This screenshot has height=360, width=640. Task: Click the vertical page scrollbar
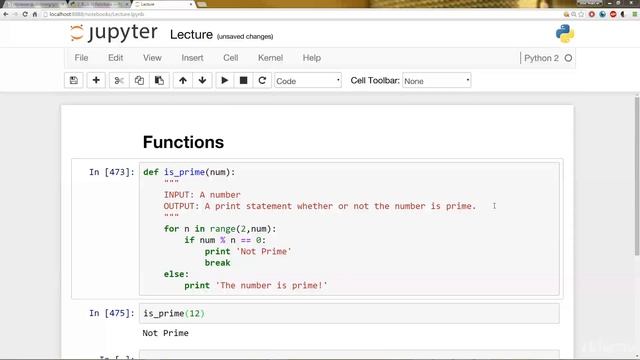(x=637, y=176)
